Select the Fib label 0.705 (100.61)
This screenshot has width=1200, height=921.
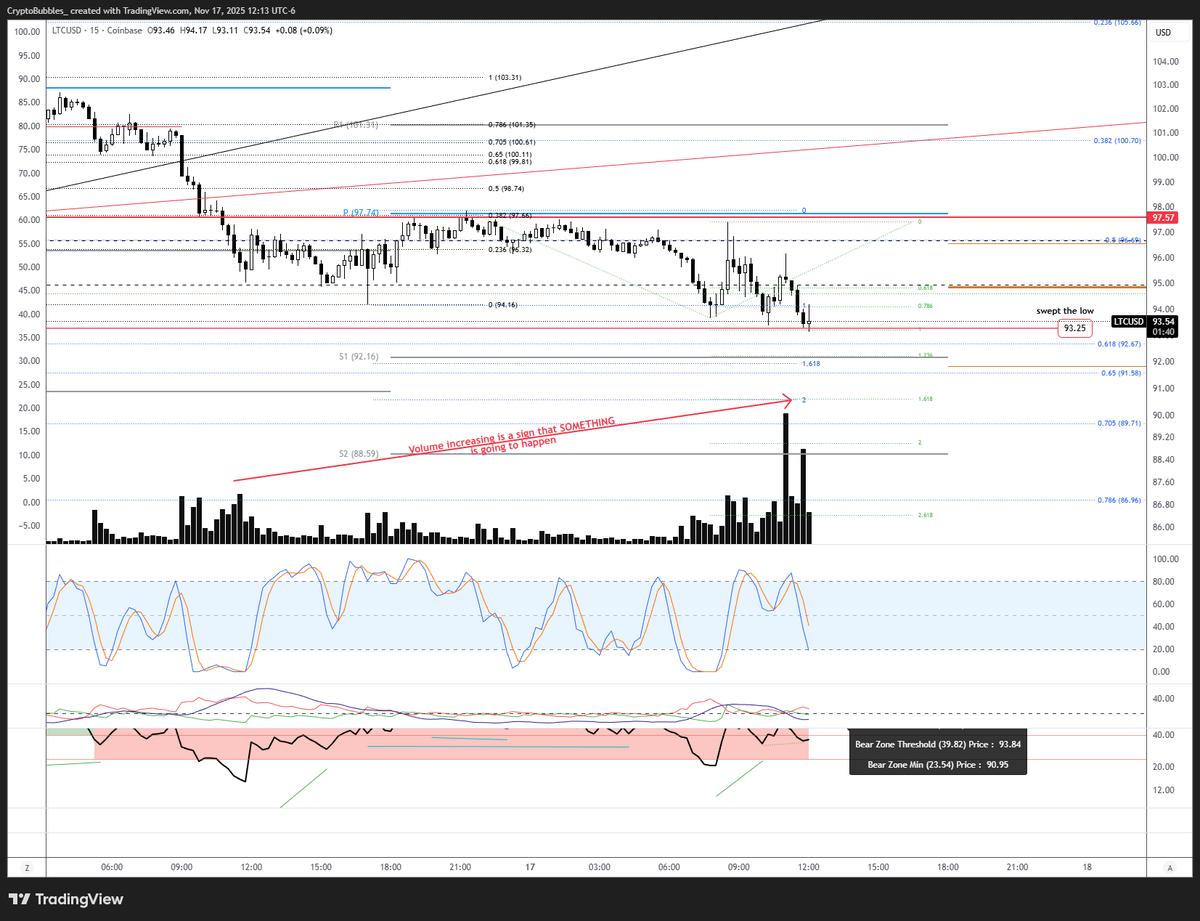point(512,143)
